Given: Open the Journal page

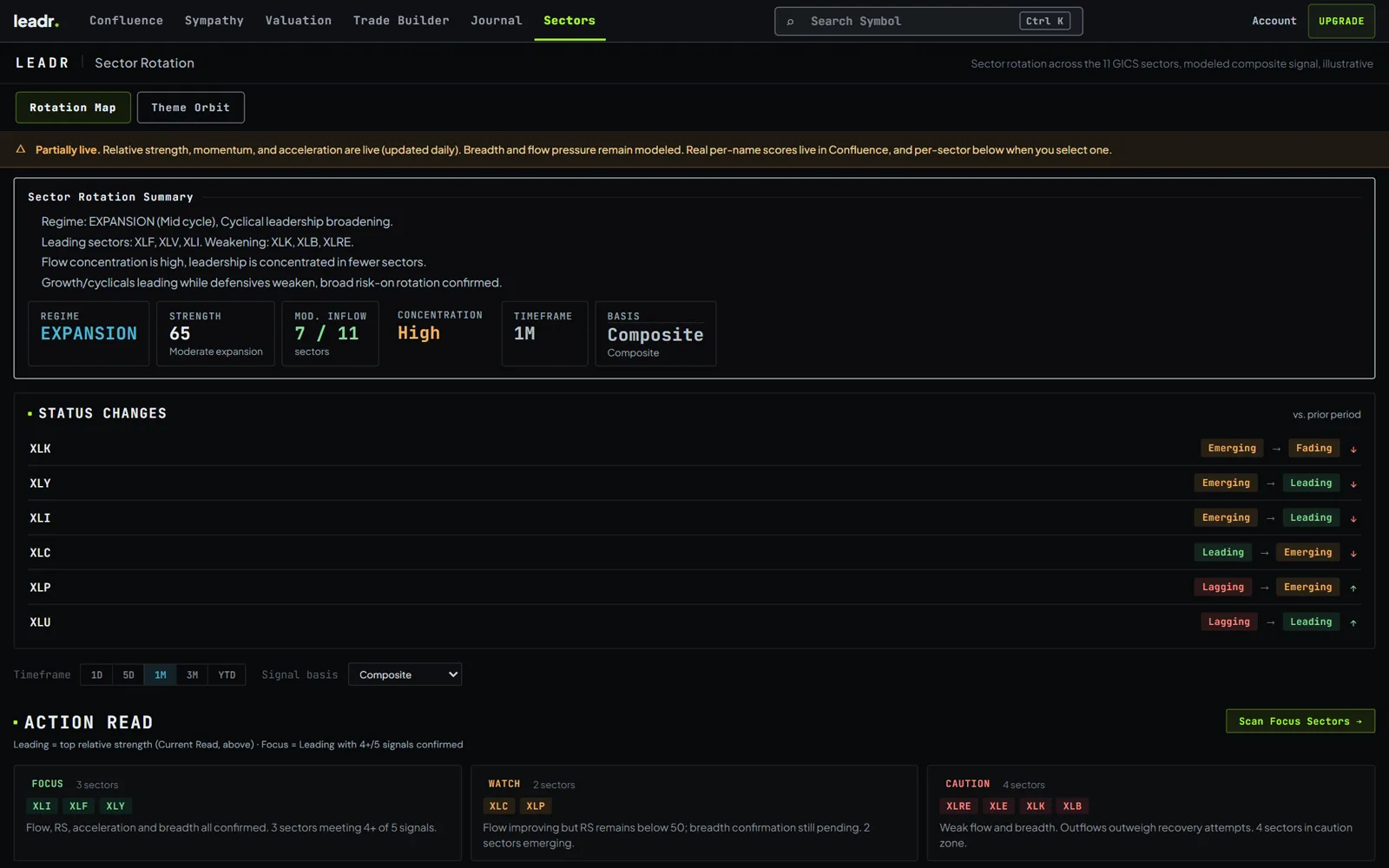Looking at the screenshot, I should (x=497, y=21).
